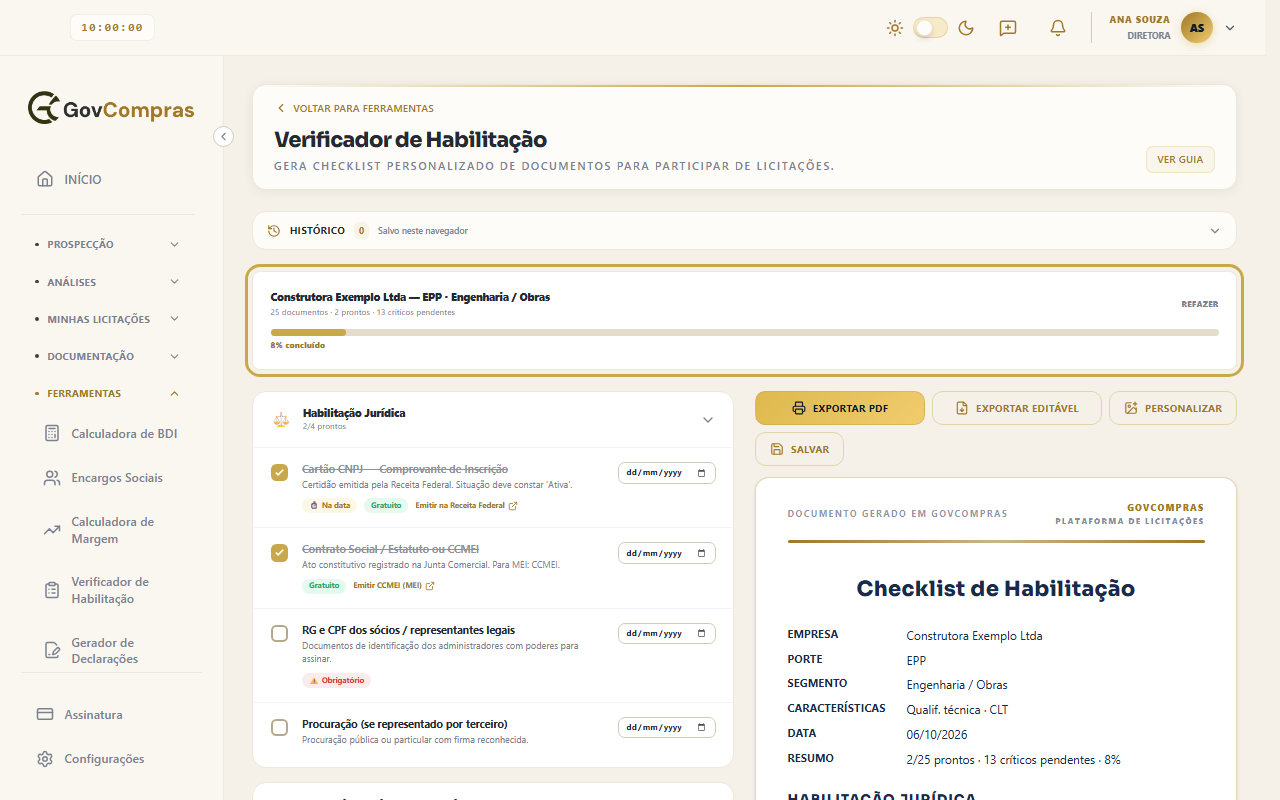Image resolution: width=1280 pixels, height=800 pixels.
Task: Click the date field for Cartão CNPJ
Action: [x=667, y=473]
